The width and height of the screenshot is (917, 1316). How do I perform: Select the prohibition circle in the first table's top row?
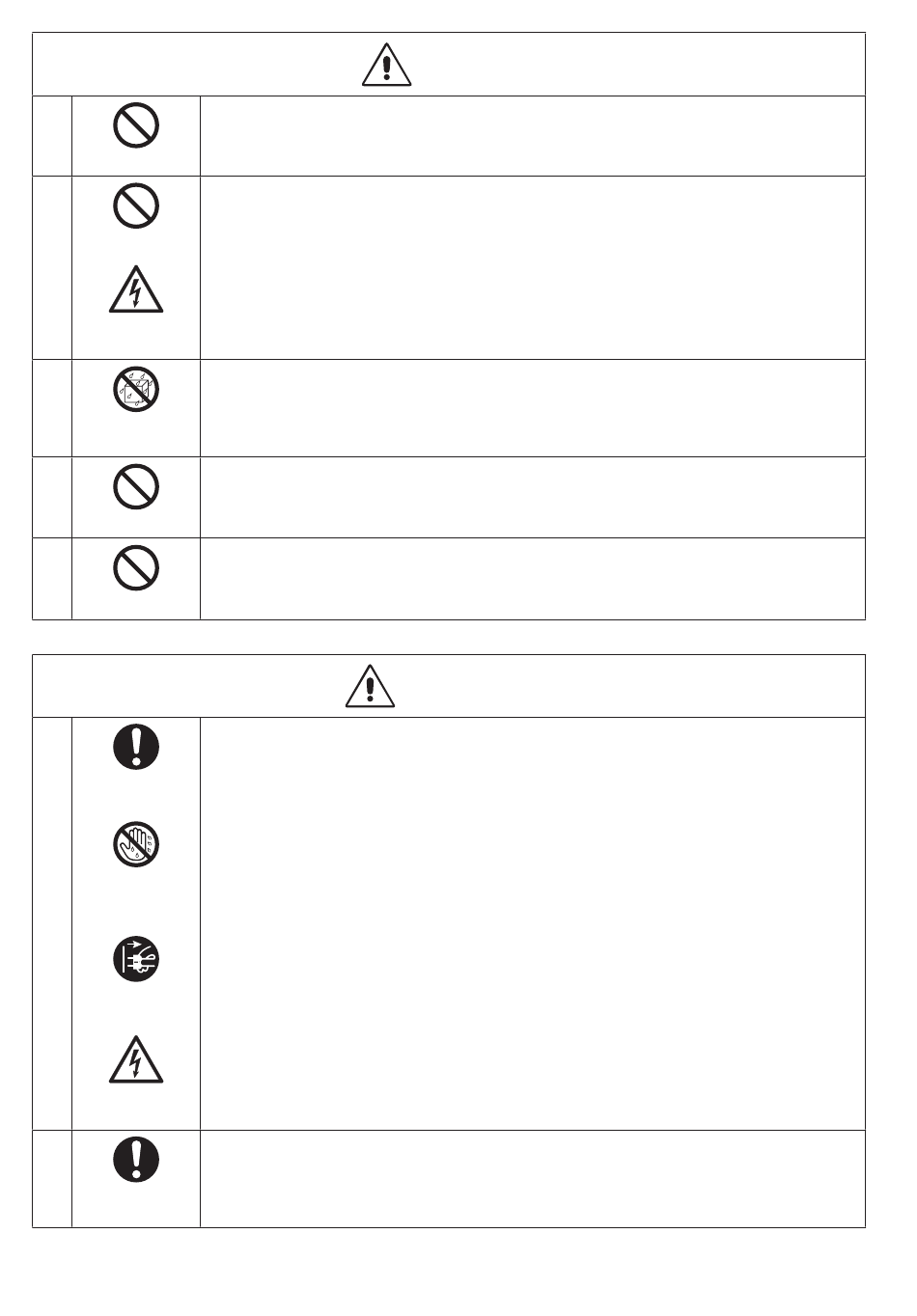coord(136,125)
